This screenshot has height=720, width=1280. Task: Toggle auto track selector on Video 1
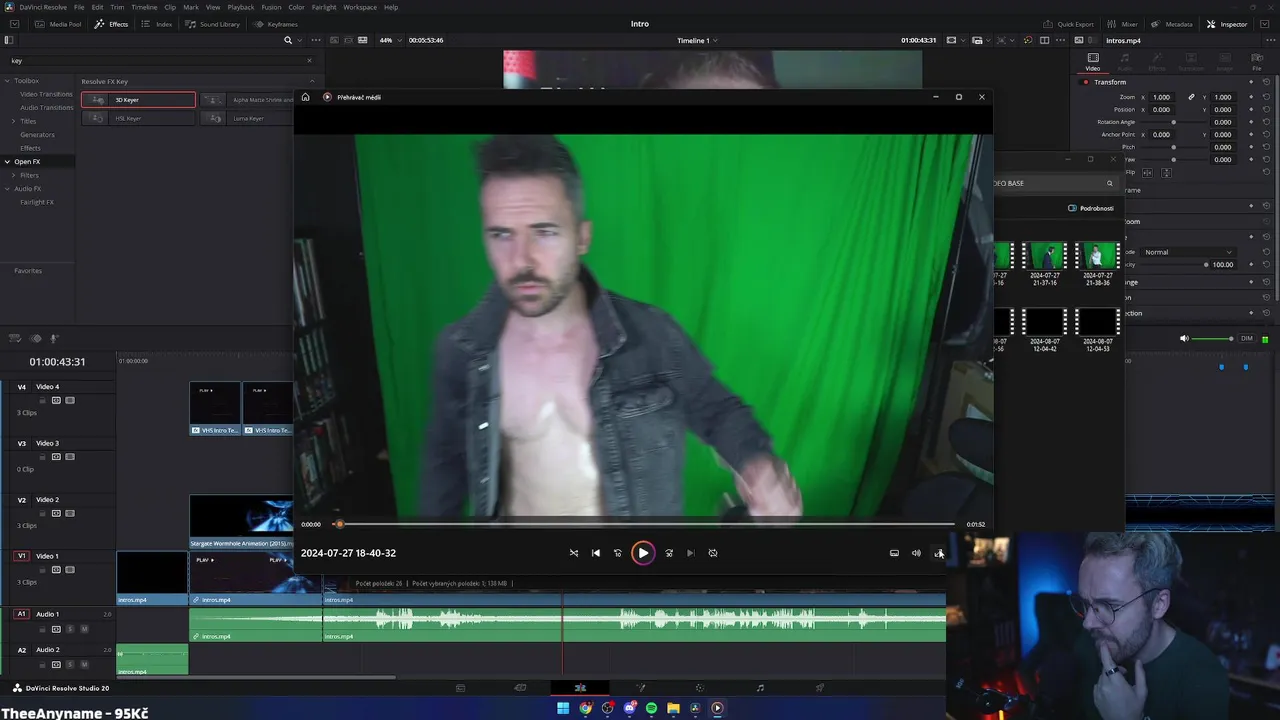tap(56, 570)
